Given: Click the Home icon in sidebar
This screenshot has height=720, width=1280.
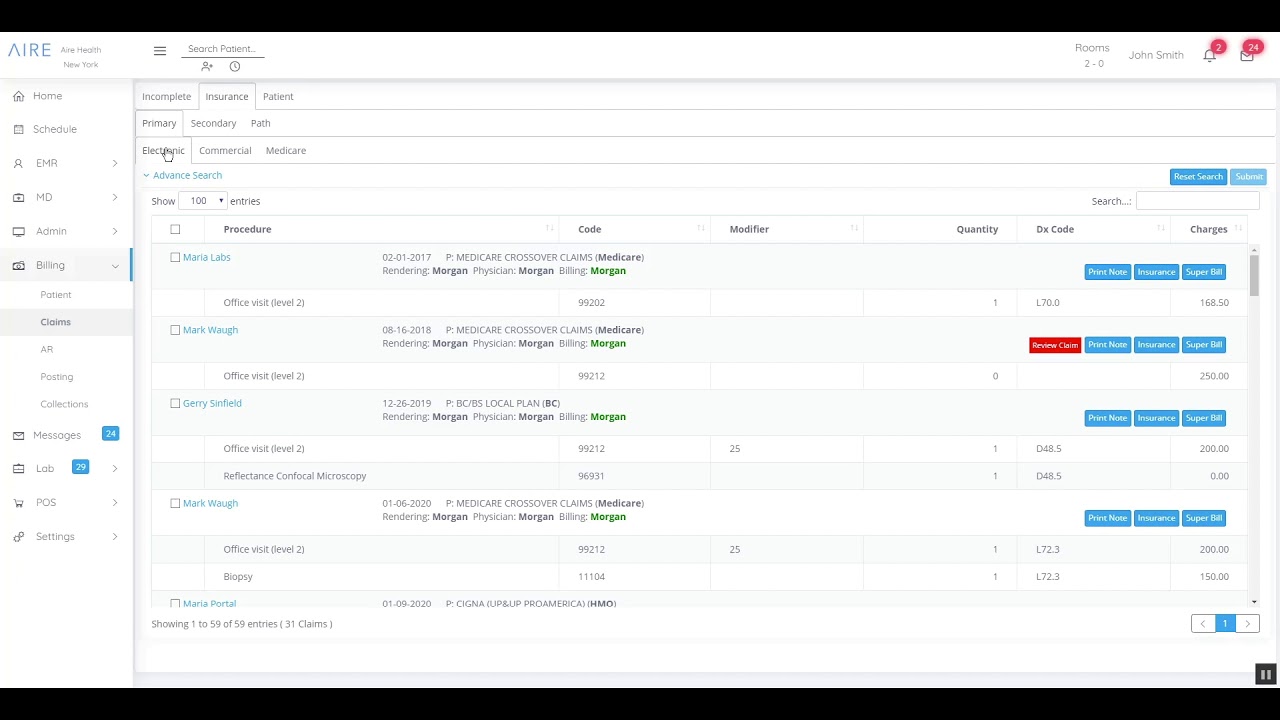Looking at the screenshot, I should pyautogui.click(x=19, y=96).
